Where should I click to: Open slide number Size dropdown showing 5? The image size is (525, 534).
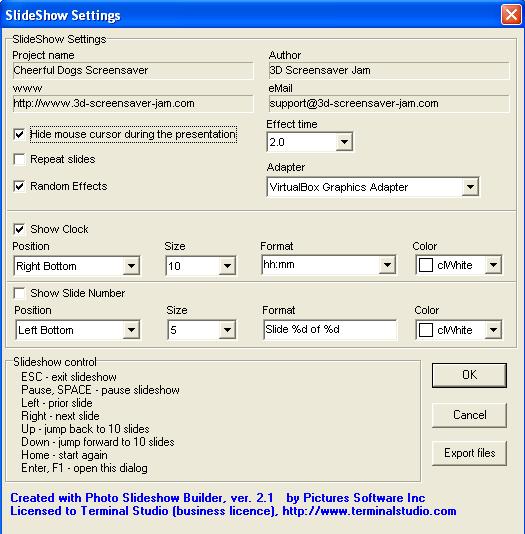[227, 330]
